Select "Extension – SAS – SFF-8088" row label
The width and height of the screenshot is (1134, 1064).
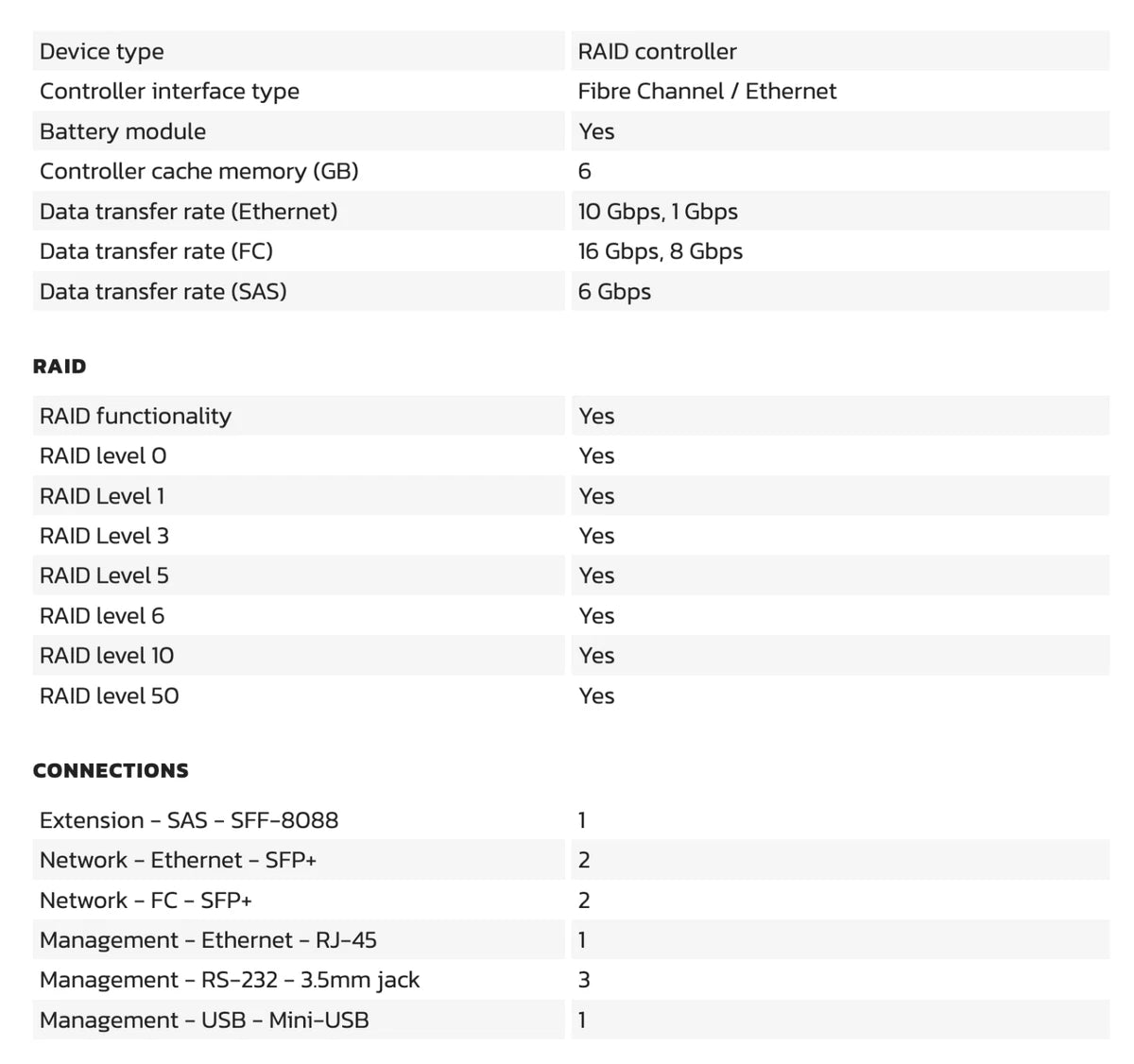tap(189, 820)
